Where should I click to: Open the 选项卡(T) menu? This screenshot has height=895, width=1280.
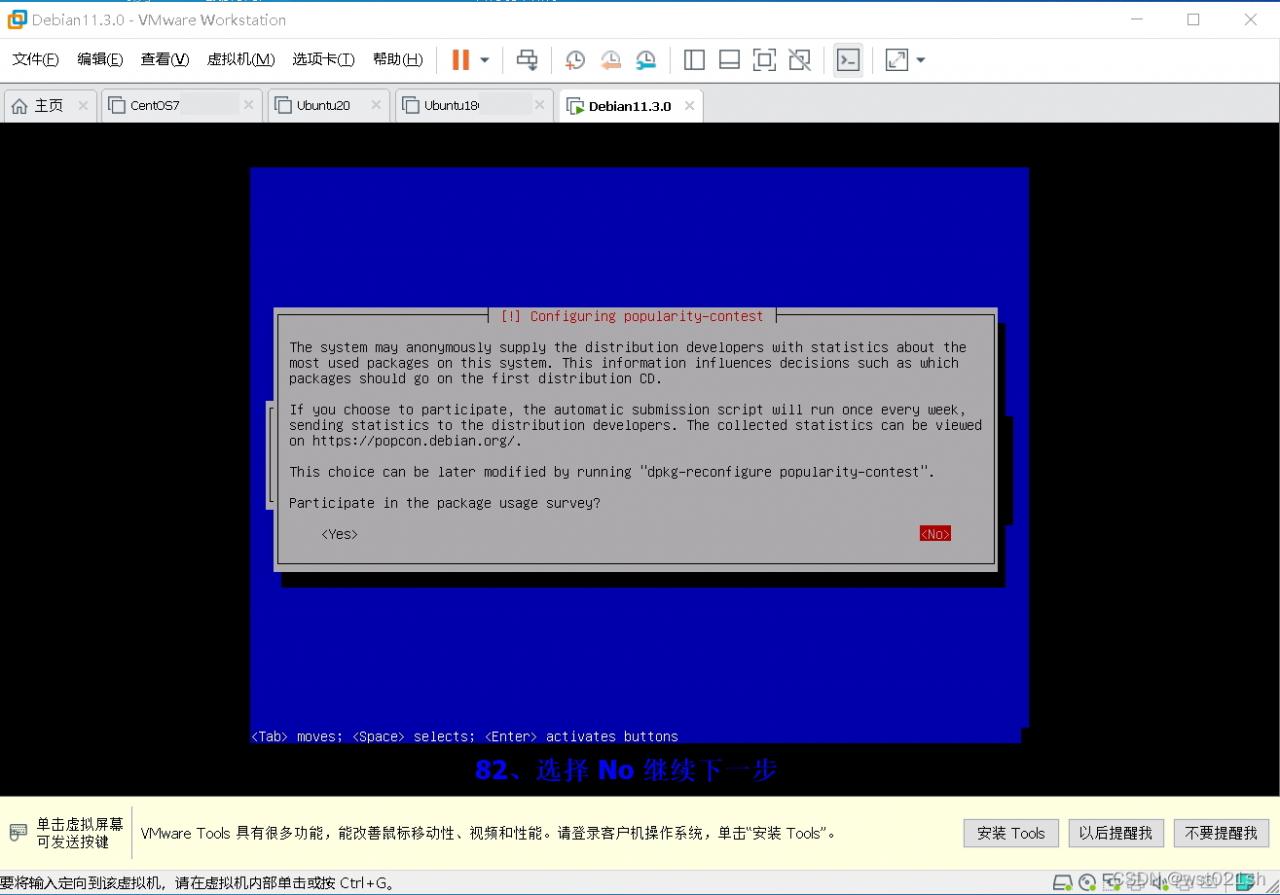click(323, 59)
